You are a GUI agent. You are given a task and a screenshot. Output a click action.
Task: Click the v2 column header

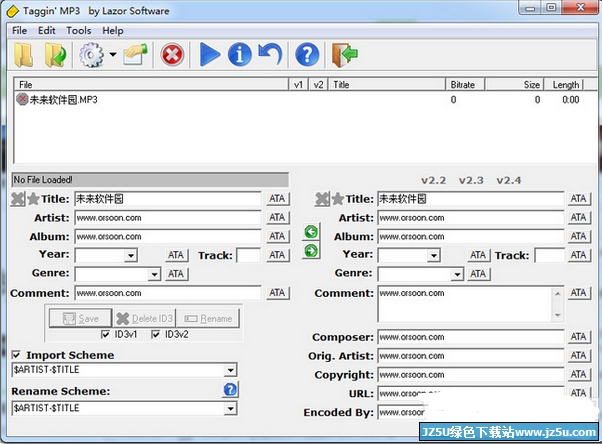pyautogui.click(x=318, y=84)
